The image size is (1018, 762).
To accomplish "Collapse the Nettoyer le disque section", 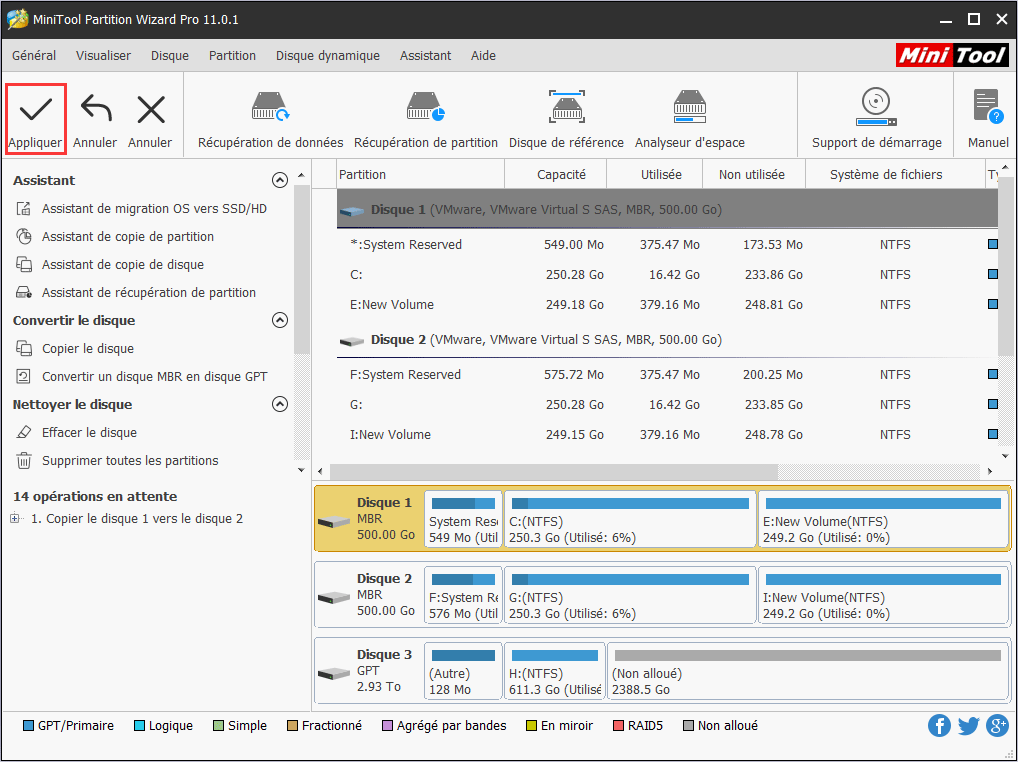I will pyautogui.click(x=280, y=404).
